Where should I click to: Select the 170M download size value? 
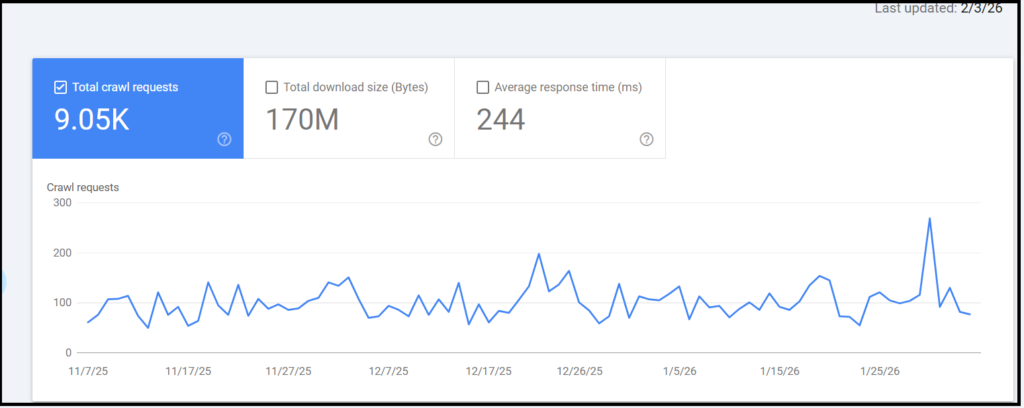(302, 121)
